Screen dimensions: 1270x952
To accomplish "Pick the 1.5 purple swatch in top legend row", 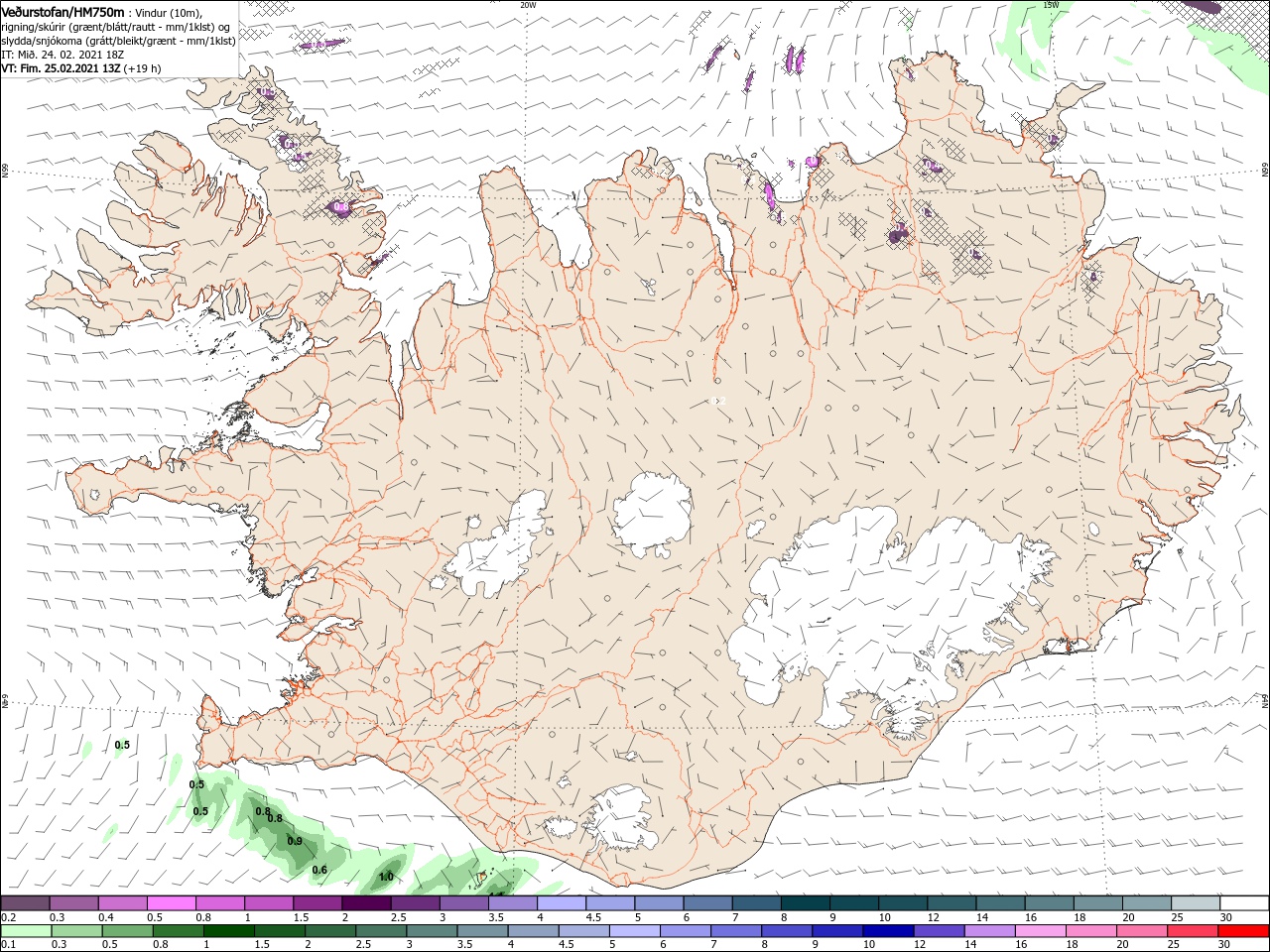I will [317, 903].
